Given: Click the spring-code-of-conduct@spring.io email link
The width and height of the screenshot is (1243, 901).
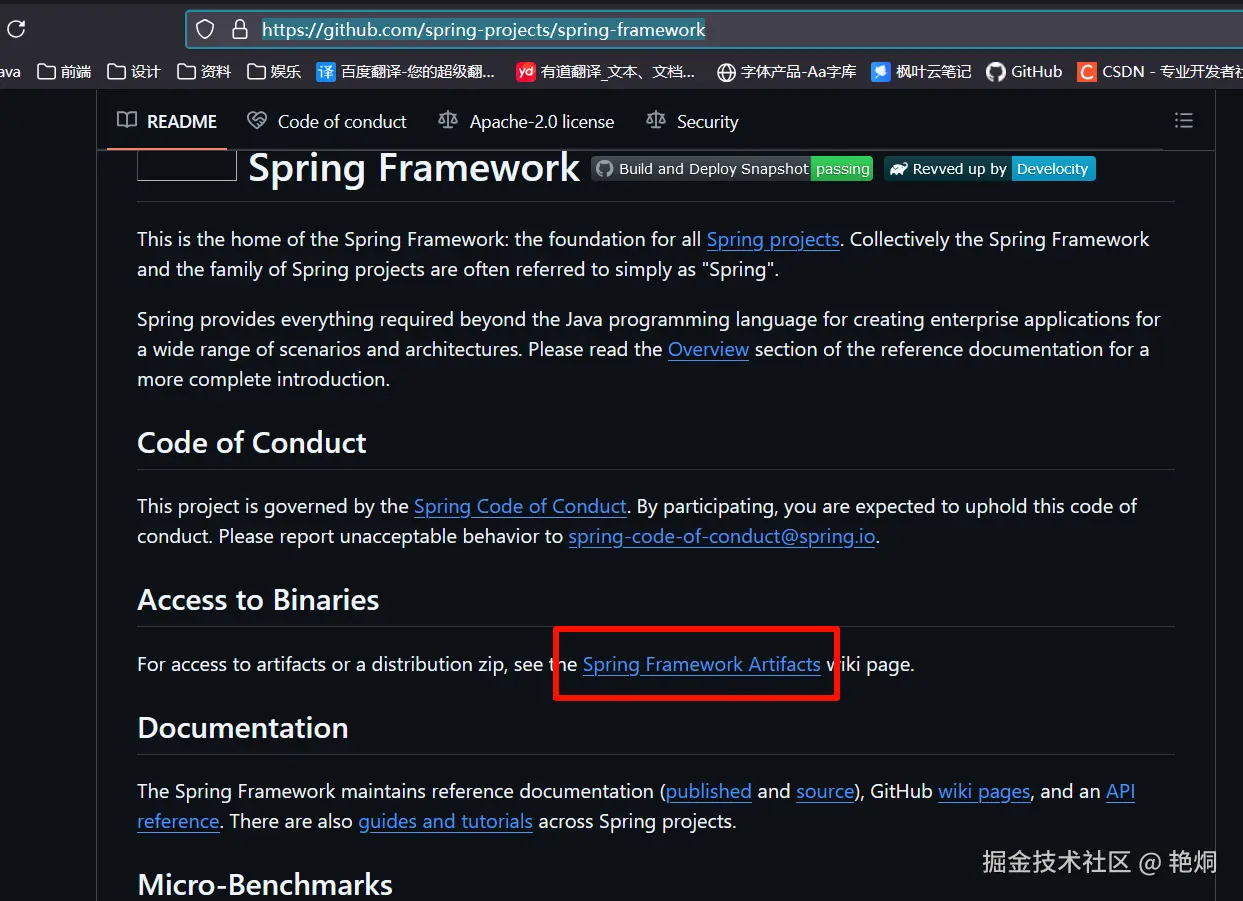Looking at the screenshot, I should click(x=722, y=537).
